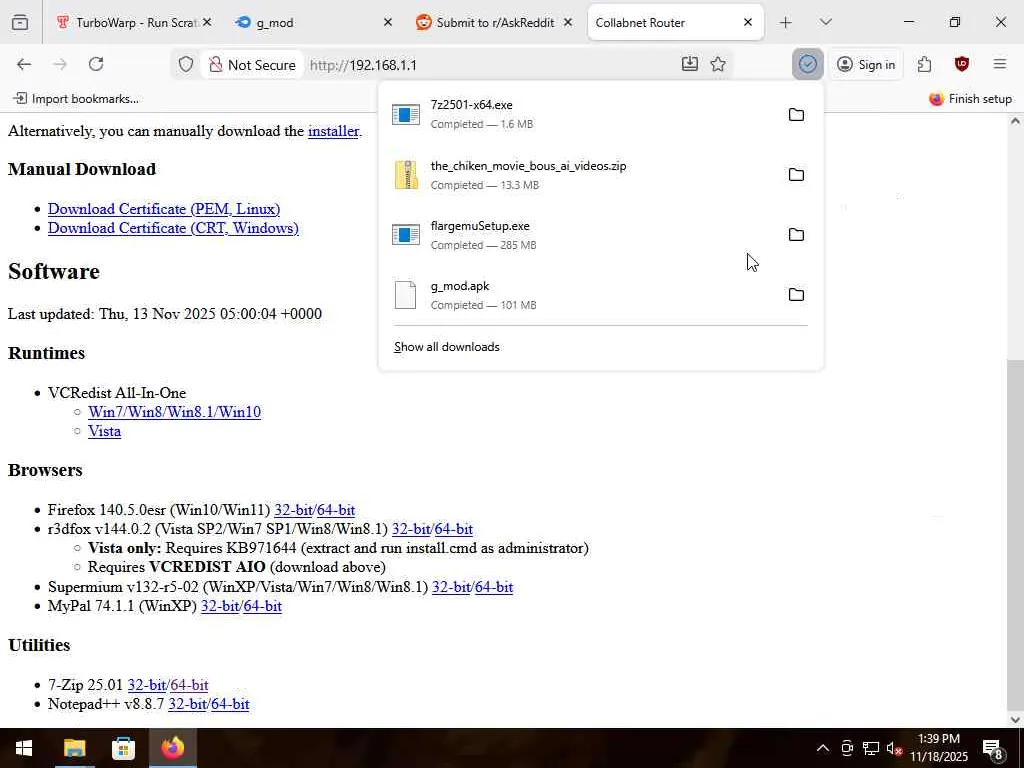This screenshot has height=768, width=1024.
Task: Open VCRedist Win7/Win8/Win8.1/Win10 link
Action: (x=174, y=412)
